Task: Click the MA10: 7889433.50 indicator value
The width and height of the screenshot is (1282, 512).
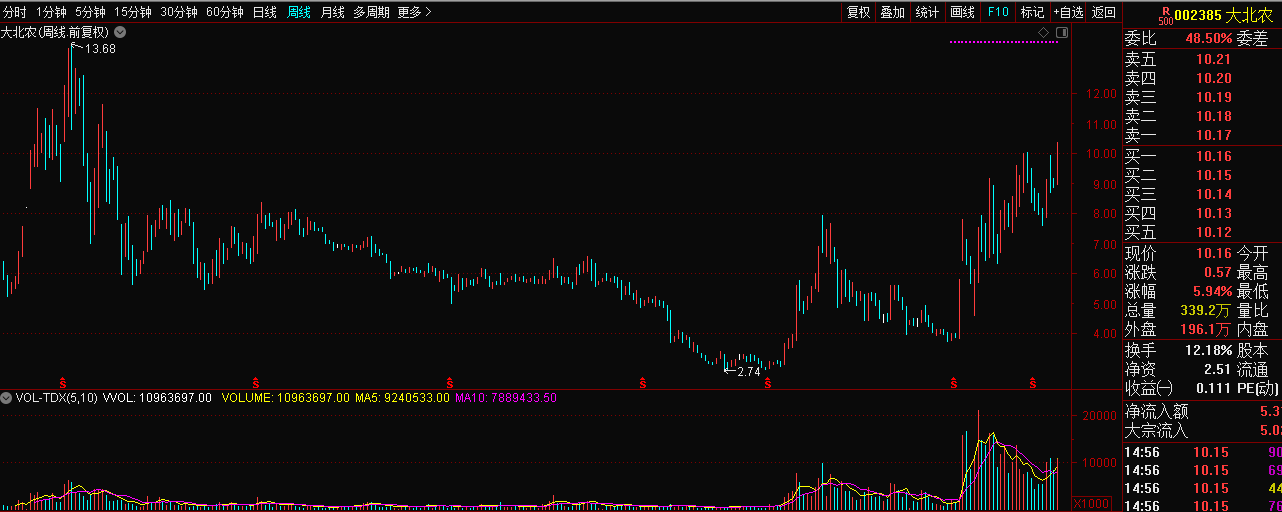Action: click(x=505, y=397)
